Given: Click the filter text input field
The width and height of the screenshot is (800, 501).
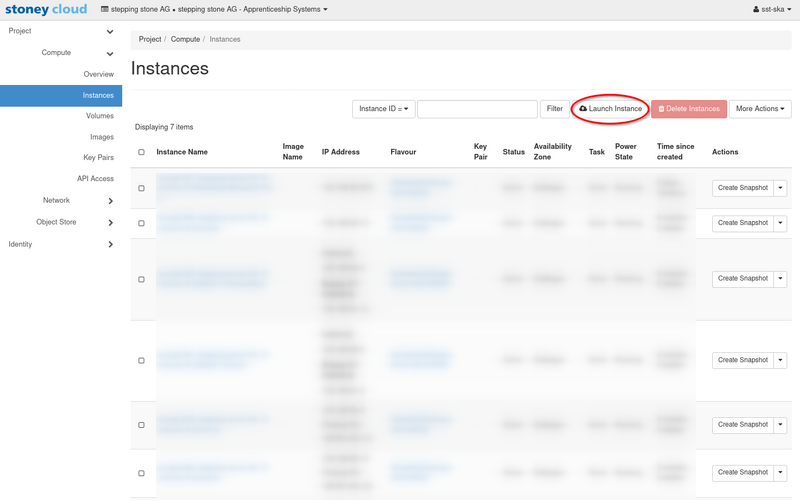Looking at the screenshot, I should pos(477,109).
